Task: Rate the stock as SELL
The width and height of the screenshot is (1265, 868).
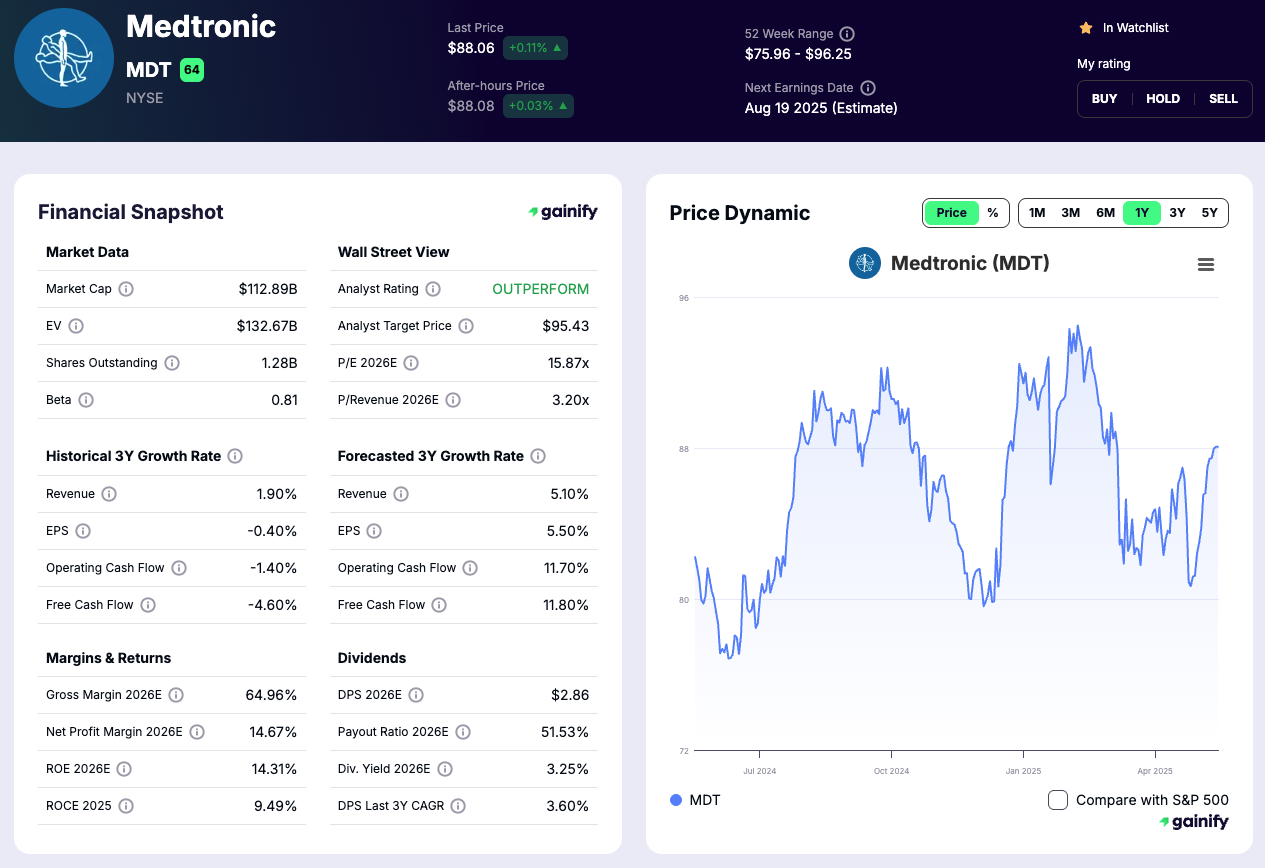Action: click(1223, 99)
